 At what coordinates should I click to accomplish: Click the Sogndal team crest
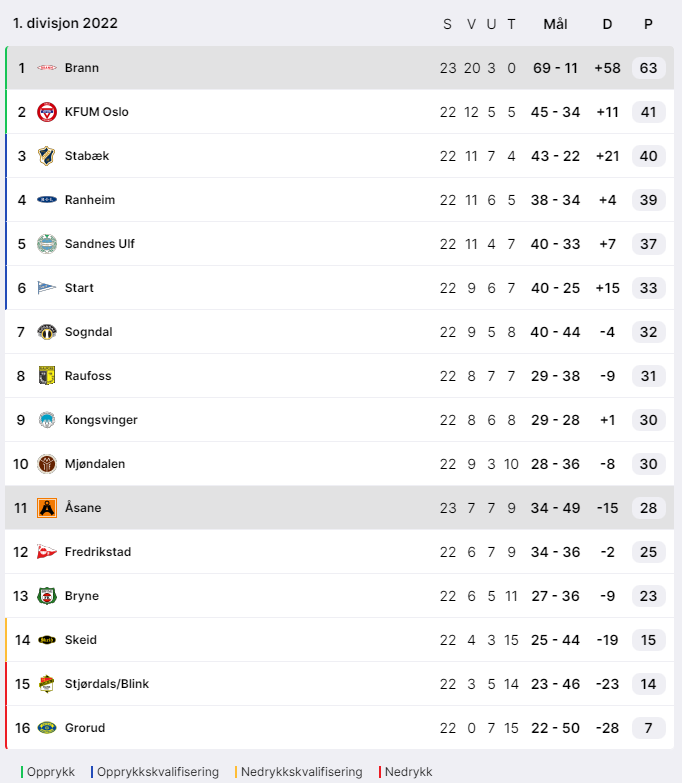[x=47, y=332]
